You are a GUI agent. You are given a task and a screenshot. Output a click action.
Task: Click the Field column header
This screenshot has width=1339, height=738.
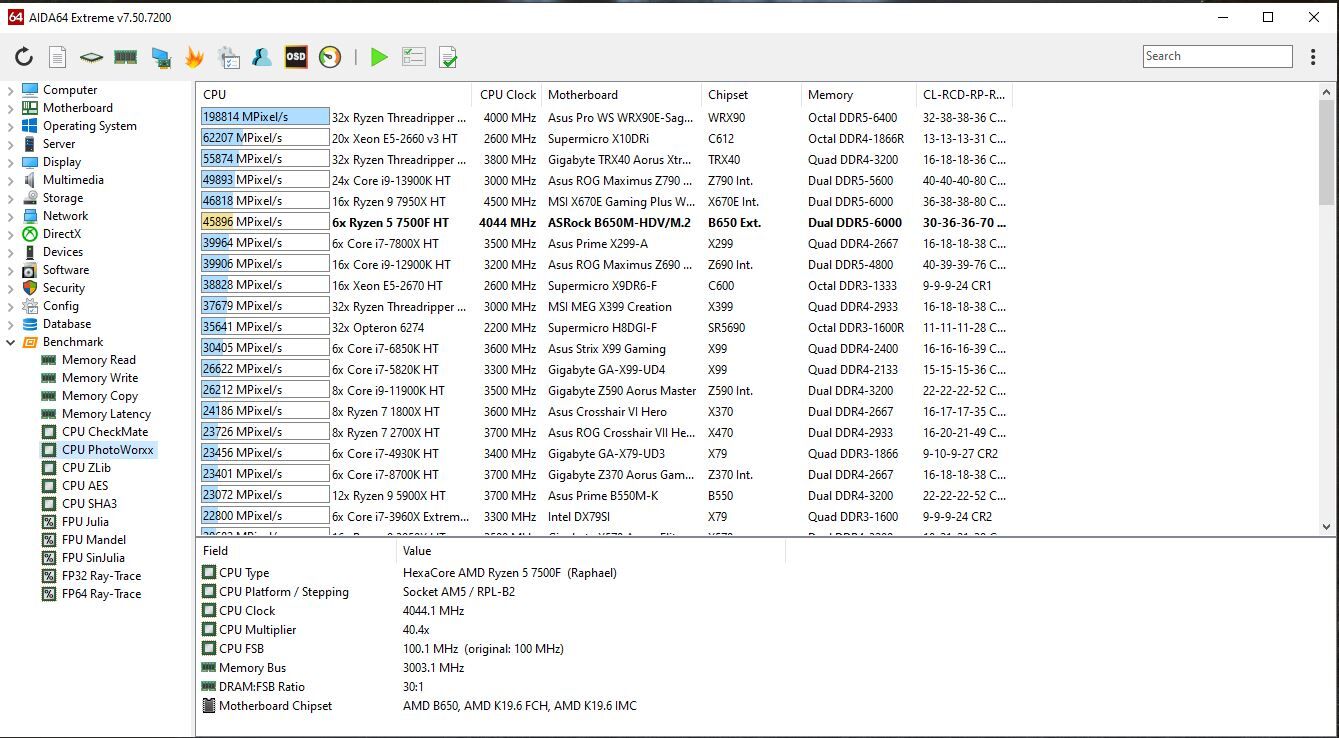click(297, 551)
